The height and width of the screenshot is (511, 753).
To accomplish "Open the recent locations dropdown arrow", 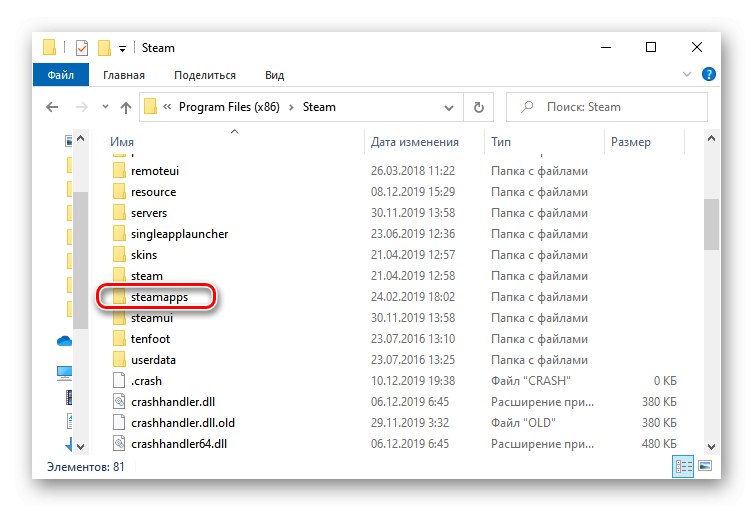I will [x=105, y=107].
